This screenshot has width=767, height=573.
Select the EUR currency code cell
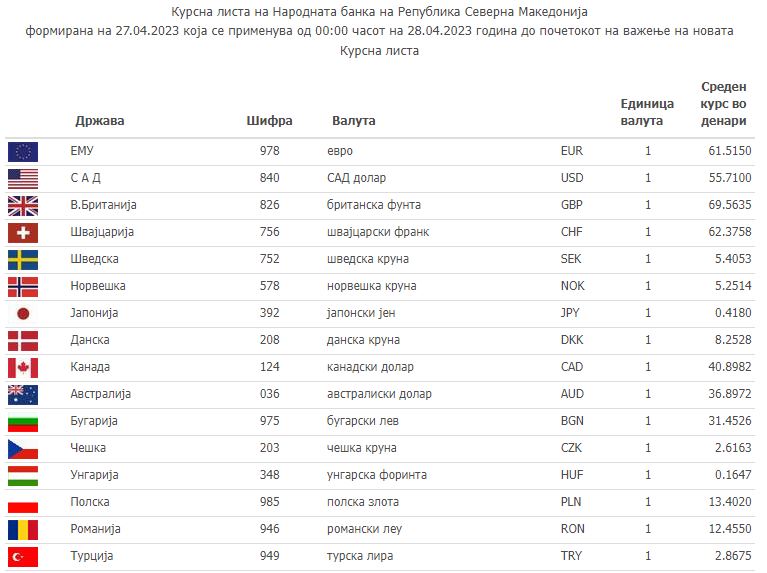pyautogui.click(x=571, y=151)
